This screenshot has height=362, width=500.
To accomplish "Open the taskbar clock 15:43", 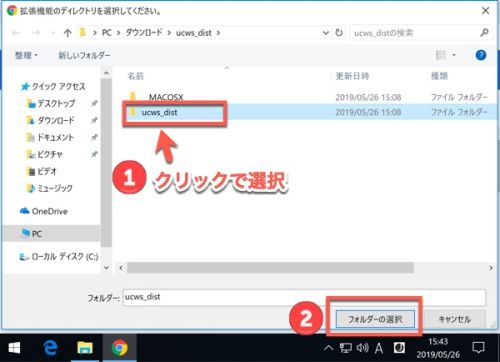I will coord(438,348).
